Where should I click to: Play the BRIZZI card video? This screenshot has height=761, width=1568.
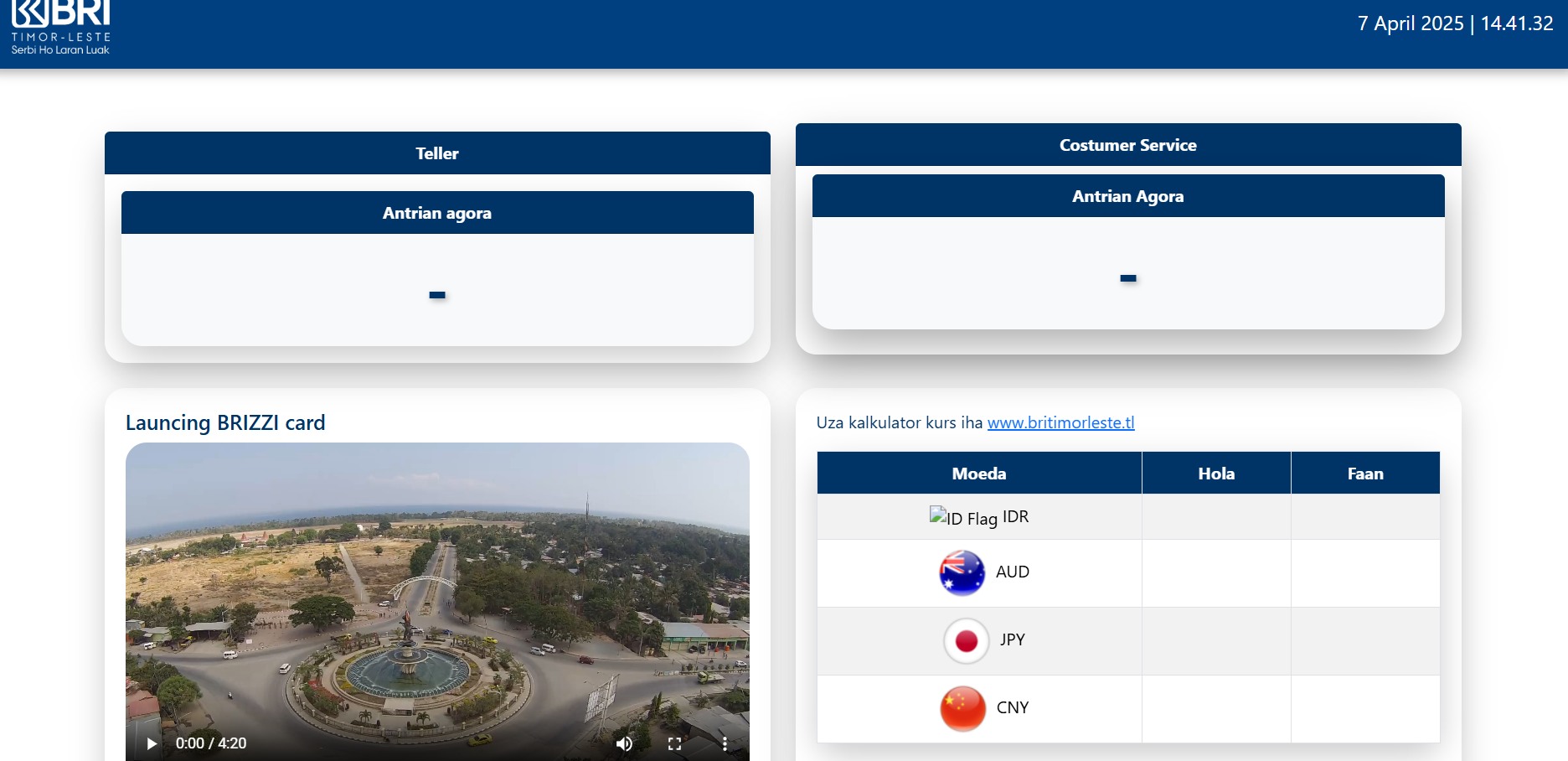(152, 743)
